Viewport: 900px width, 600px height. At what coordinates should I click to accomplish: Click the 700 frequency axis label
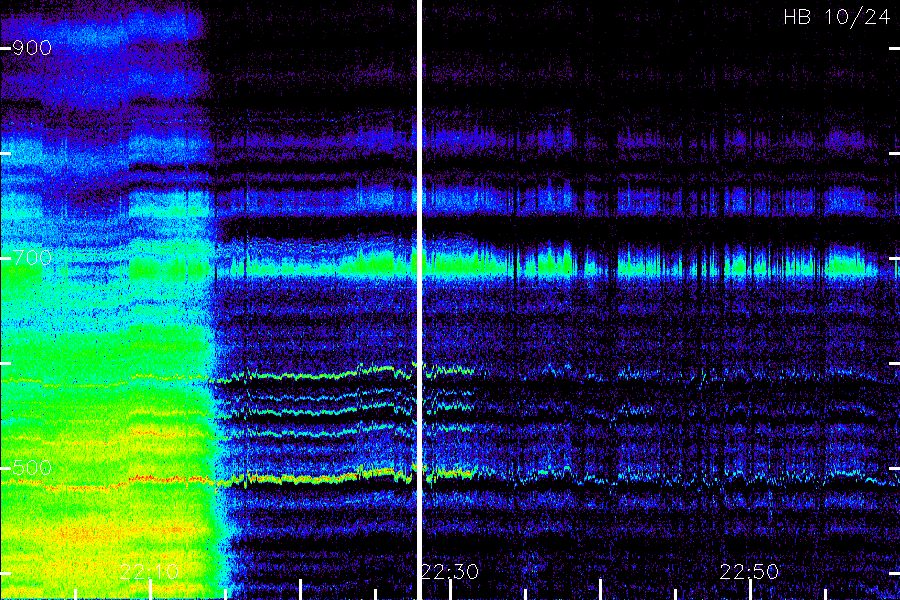pyautogui.click(x=32, y=258)
